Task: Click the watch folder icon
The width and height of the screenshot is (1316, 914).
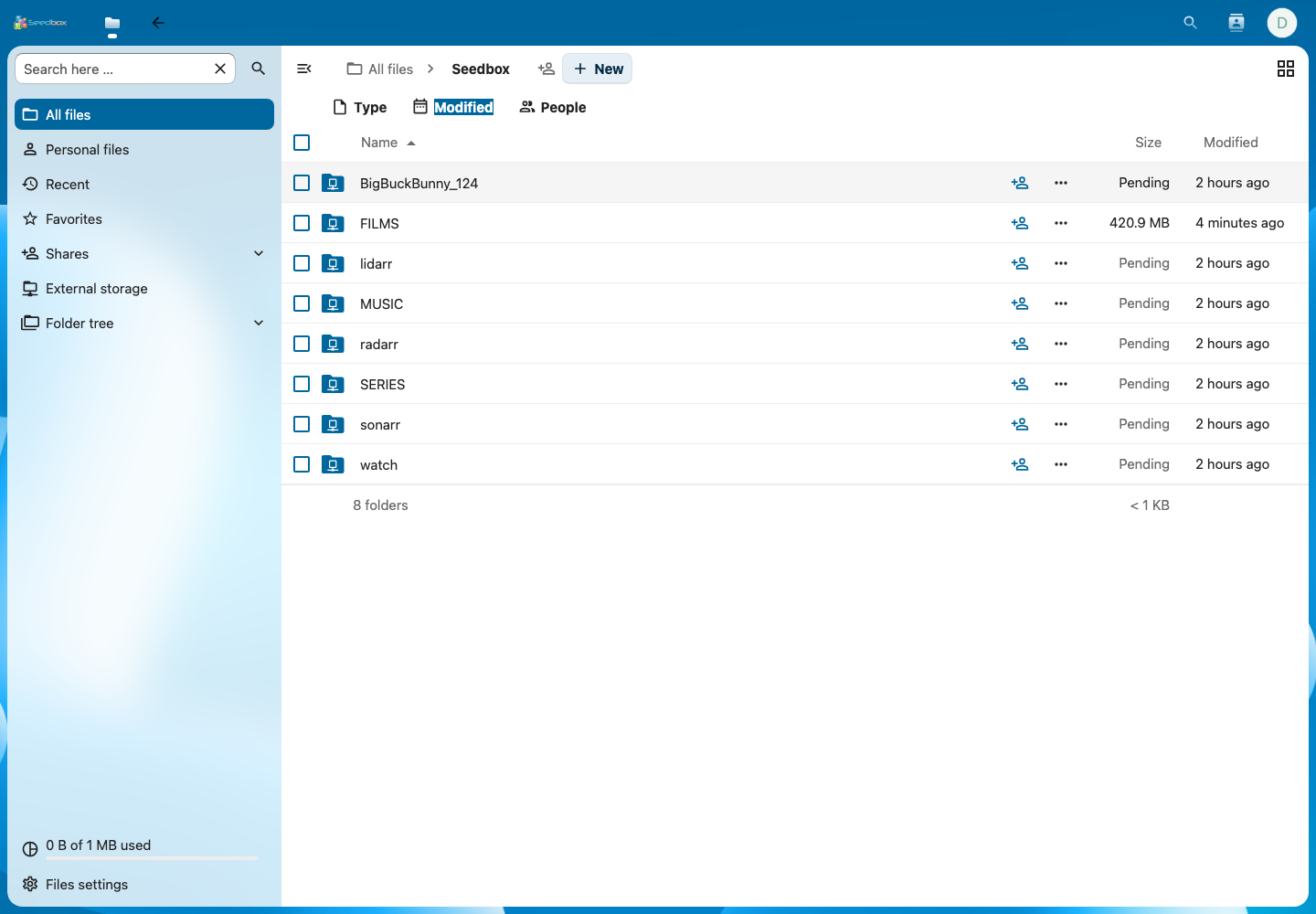Action: 333,464
